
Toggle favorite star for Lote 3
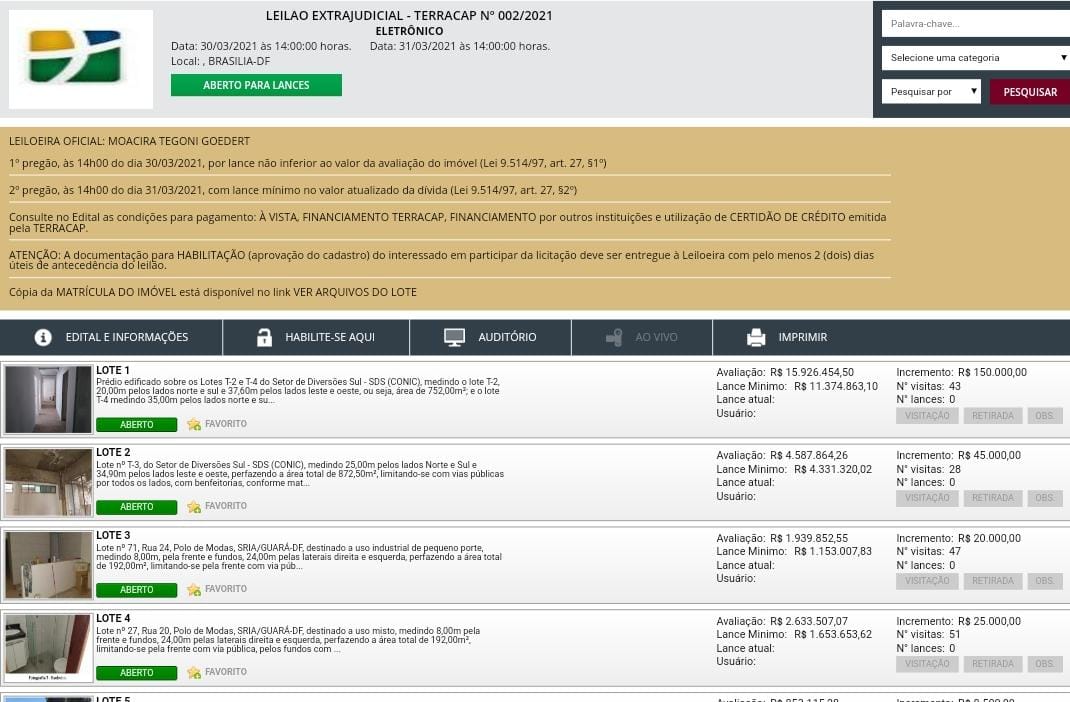pyautogui.click(x=194, y=590)
